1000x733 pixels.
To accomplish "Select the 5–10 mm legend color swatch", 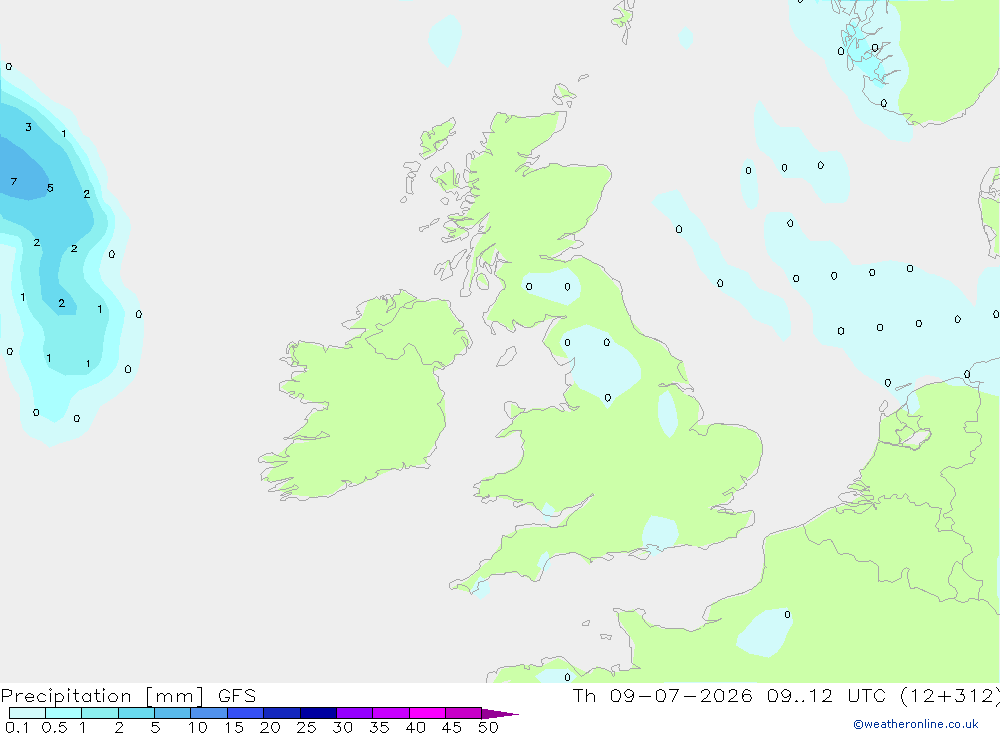I will (x=172, y=713).
